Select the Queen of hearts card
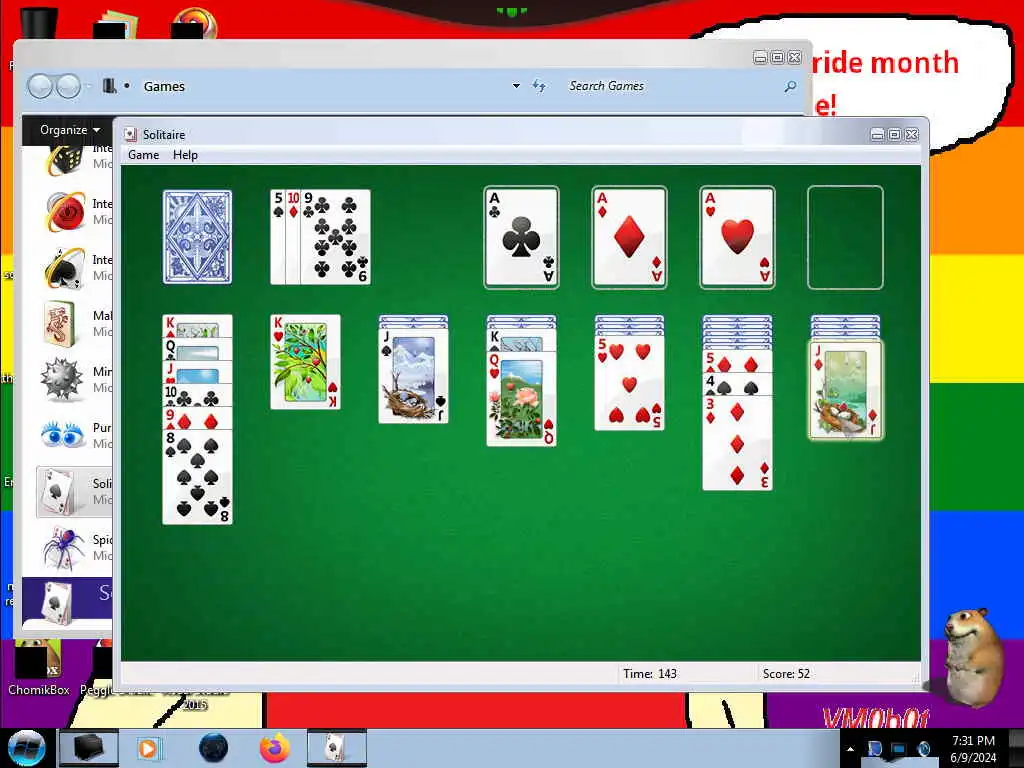This screenshot has height=768, width=1024. 521,399
